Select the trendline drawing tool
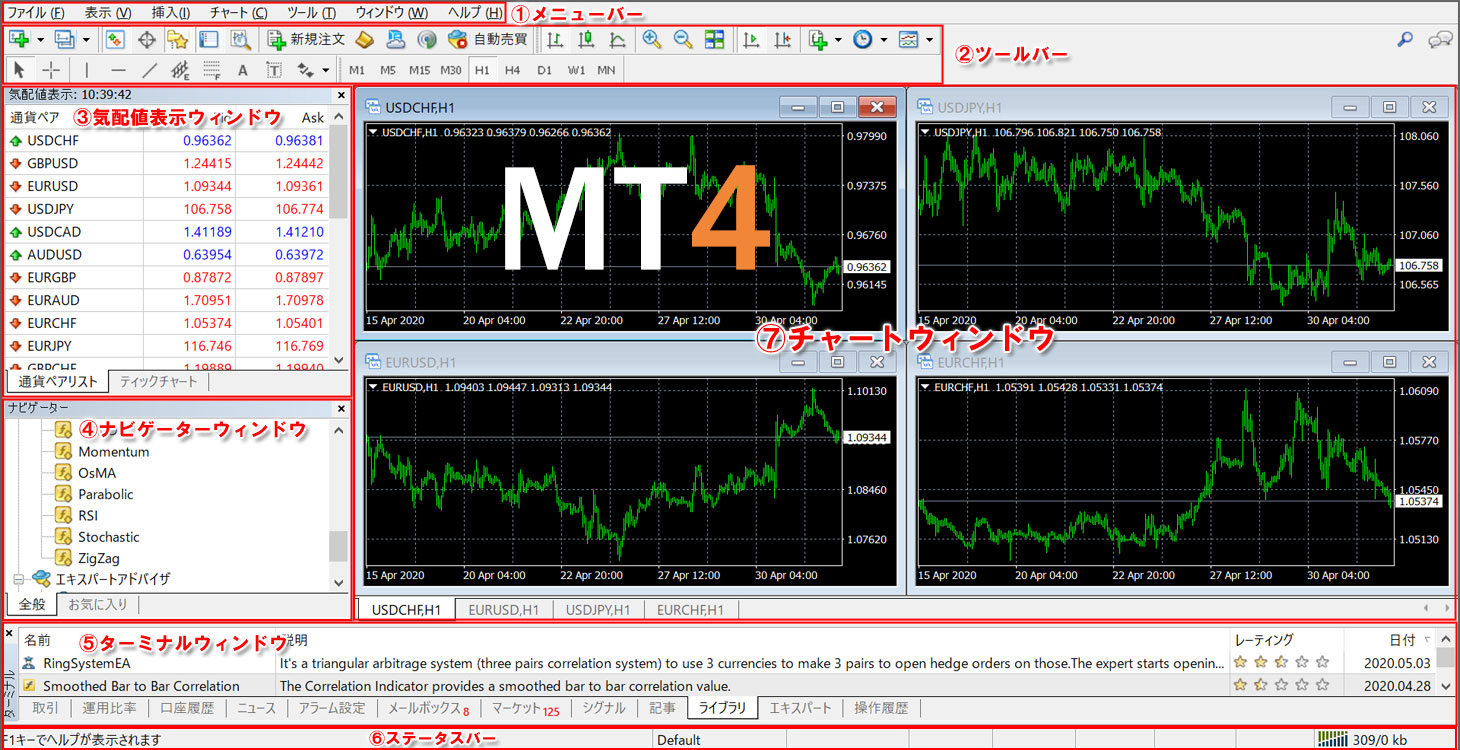Screen dimensions: 1460x750 coord(149,70)
